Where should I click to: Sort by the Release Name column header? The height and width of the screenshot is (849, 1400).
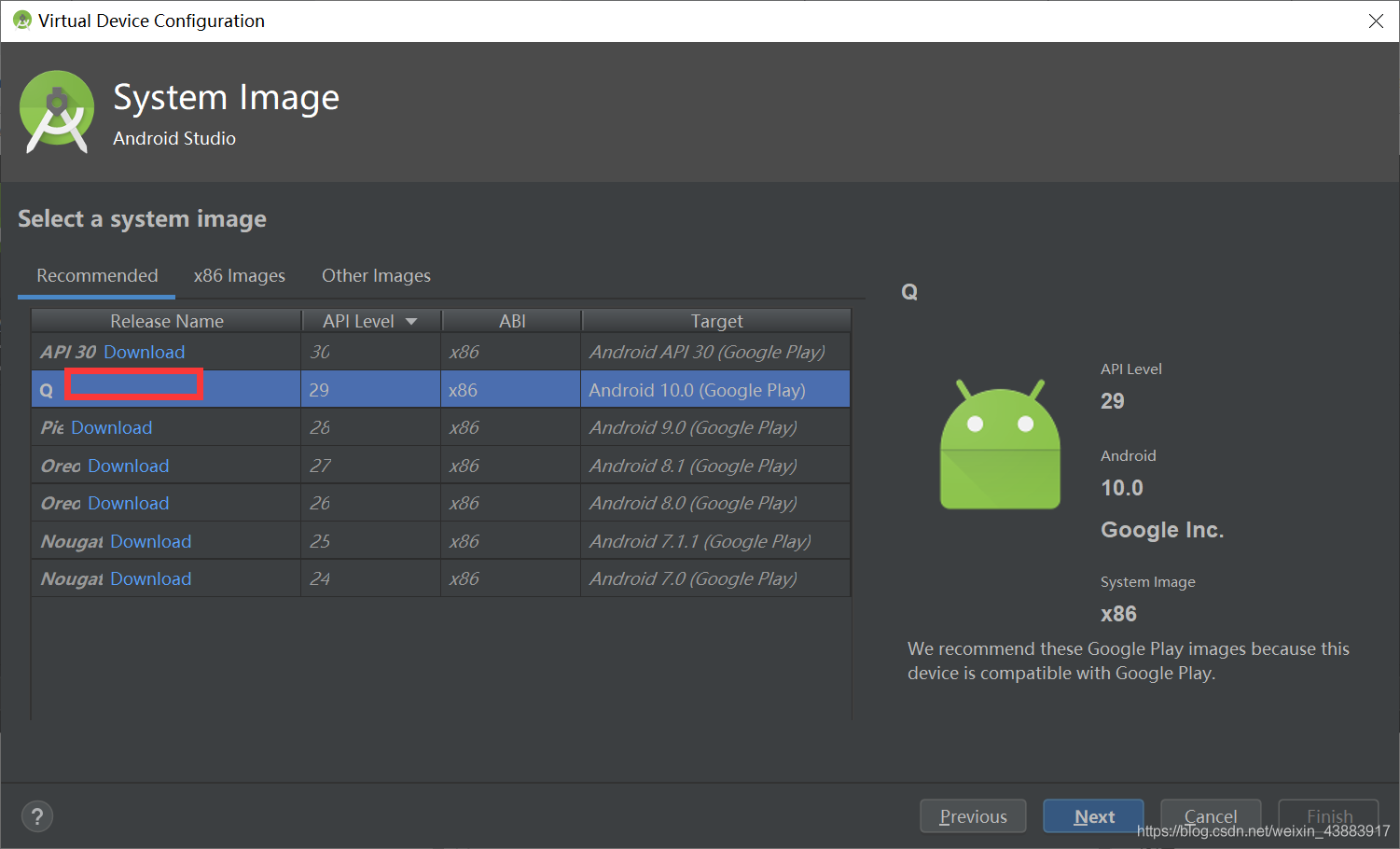[x=167, y=321]
